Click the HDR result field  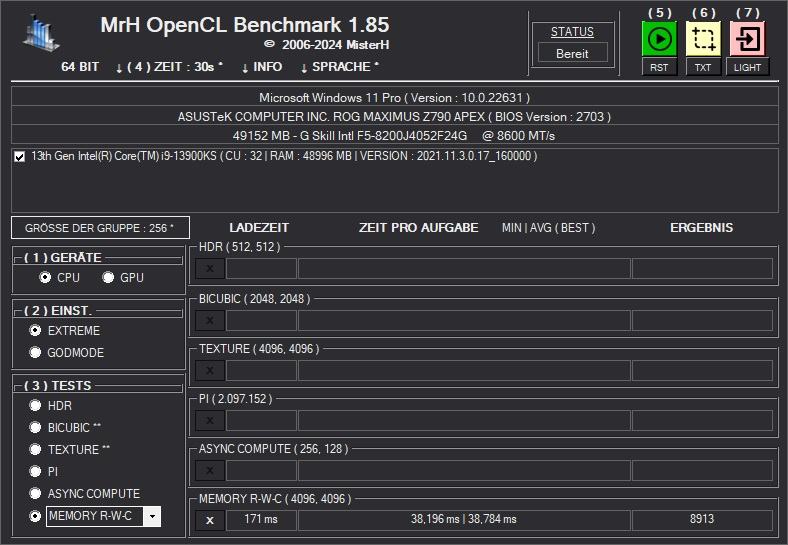point(702,268)
